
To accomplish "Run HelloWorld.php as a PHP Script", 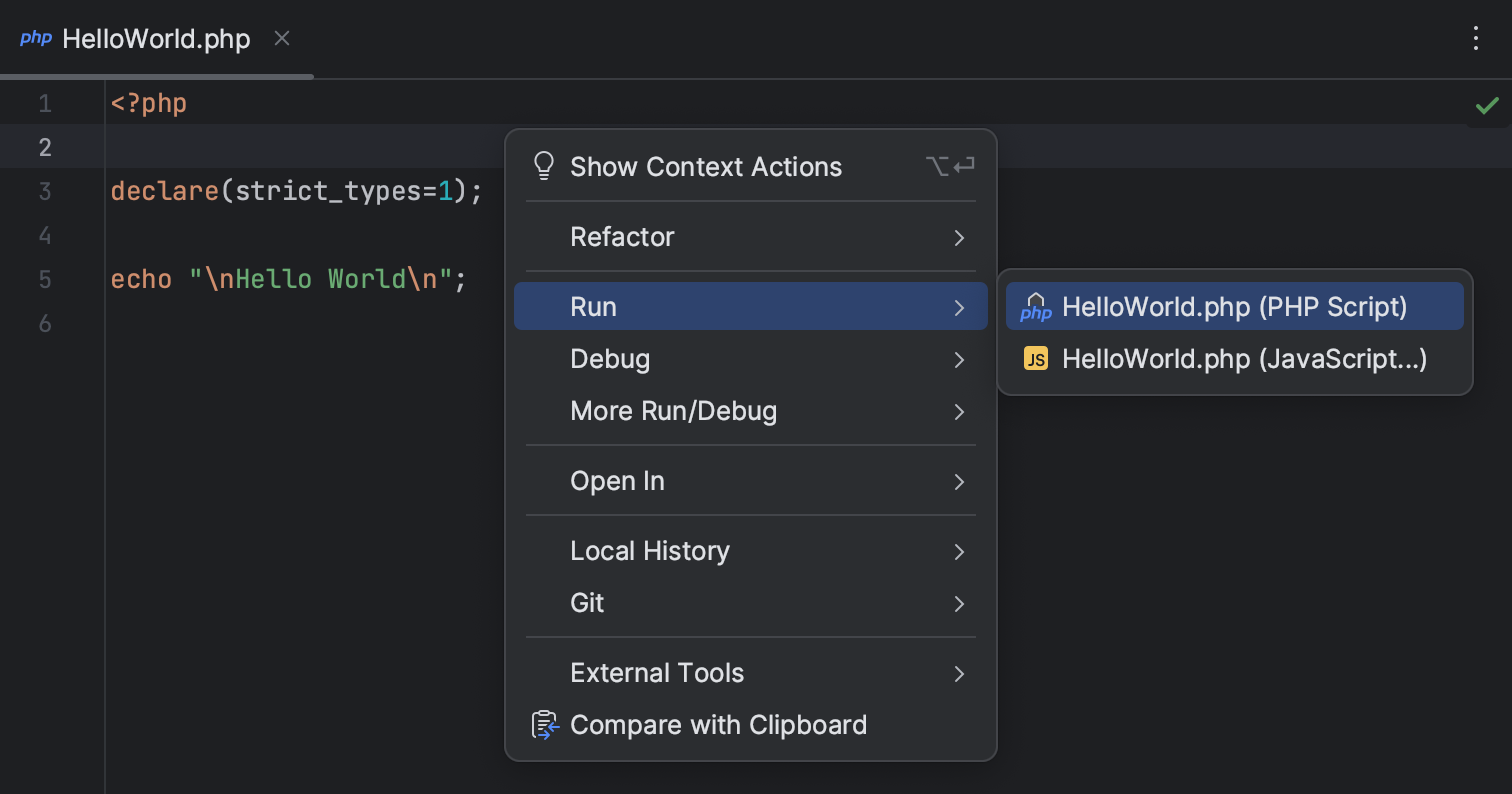I will pos(1234,307).
